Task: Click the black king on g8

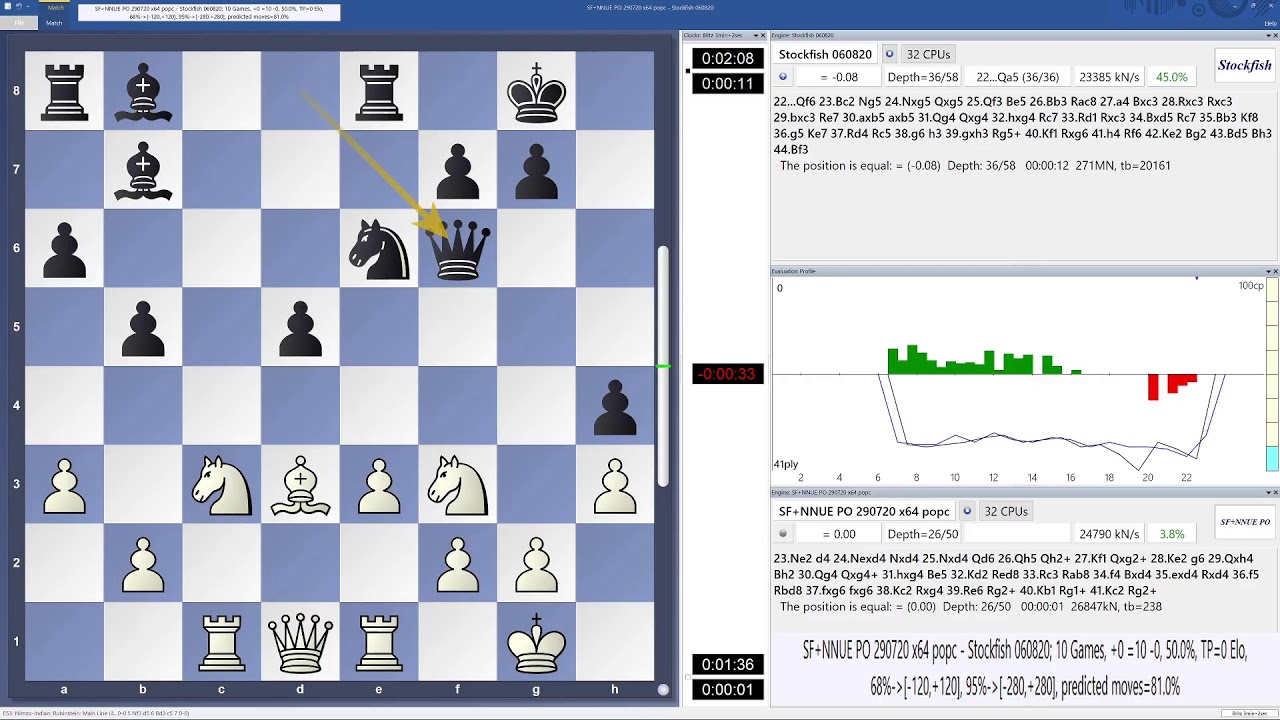Action: 537,93
